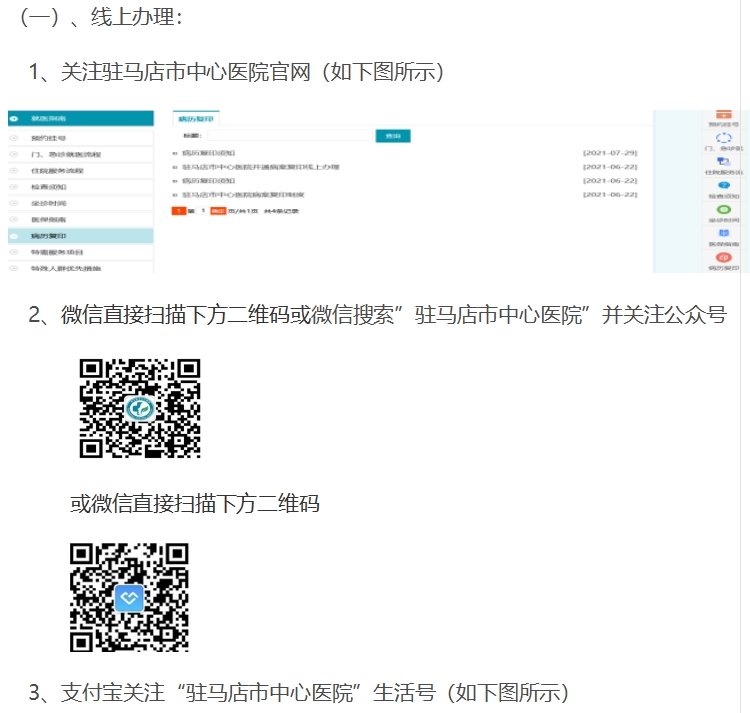Click the 标题 search input field
Screen dimensions: 750x713
tap(290, 136)
